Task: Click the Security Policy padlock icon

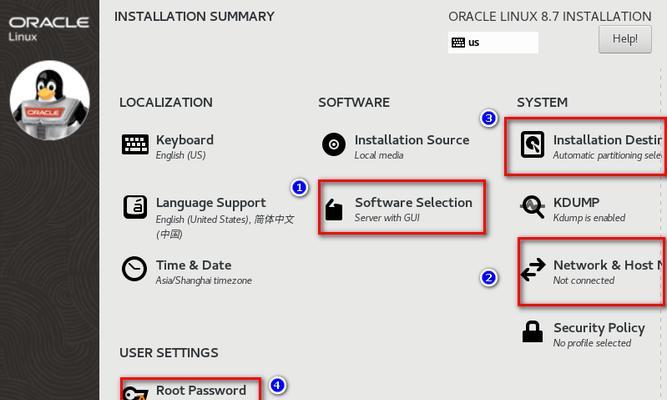Action: pyautogui.click(x=533, y=331)
